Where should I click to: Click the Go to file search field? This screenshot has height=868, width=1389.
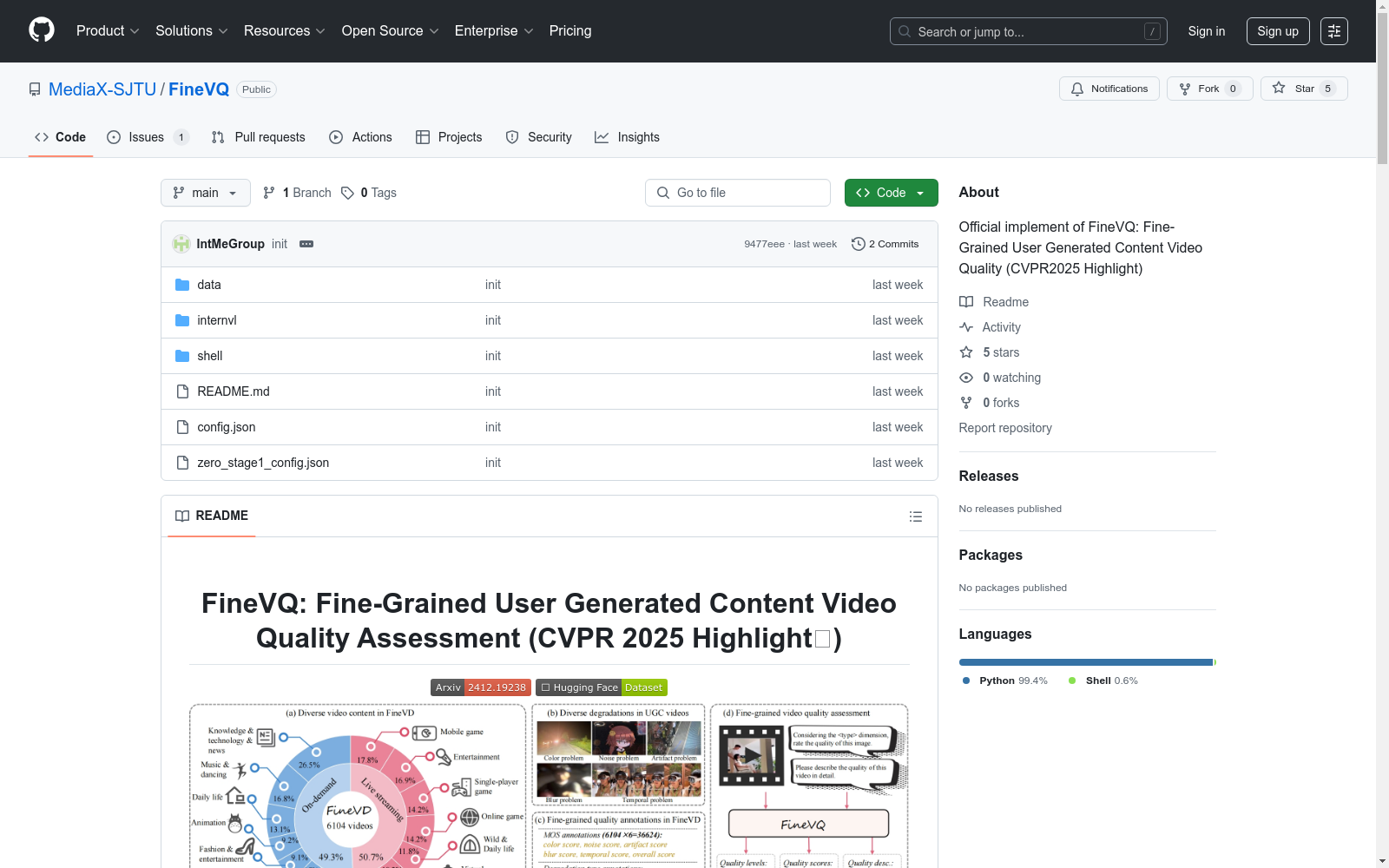(x=738, y=193)
